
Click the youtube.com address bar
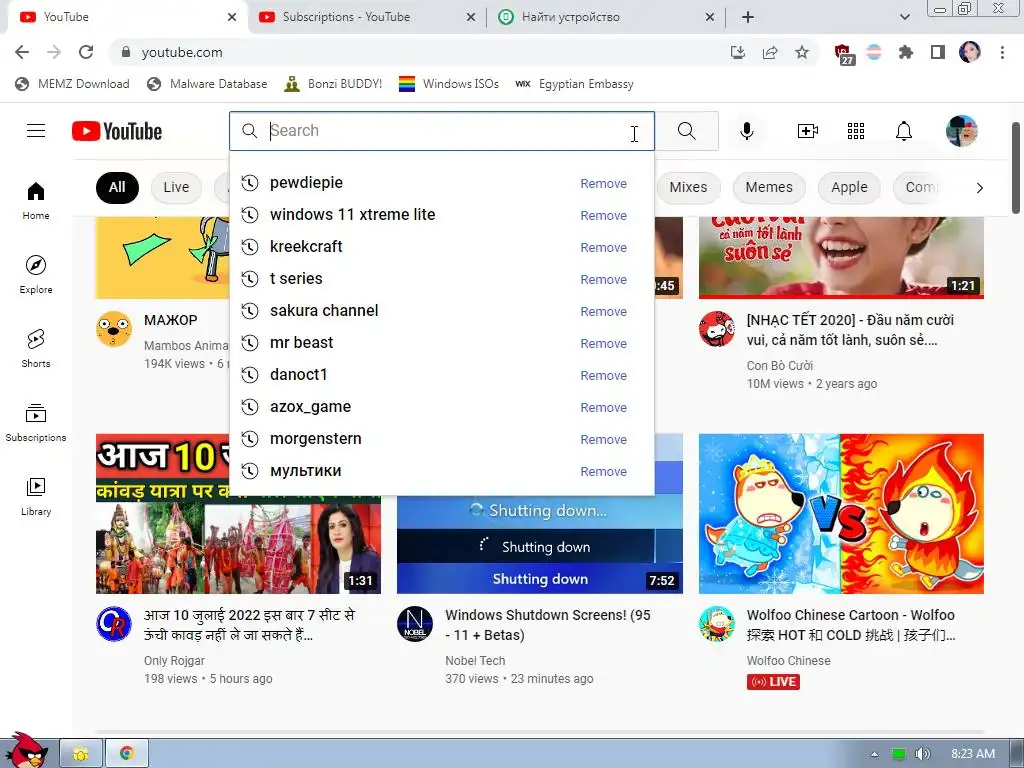pyautogui.click(x=418, y=52)
